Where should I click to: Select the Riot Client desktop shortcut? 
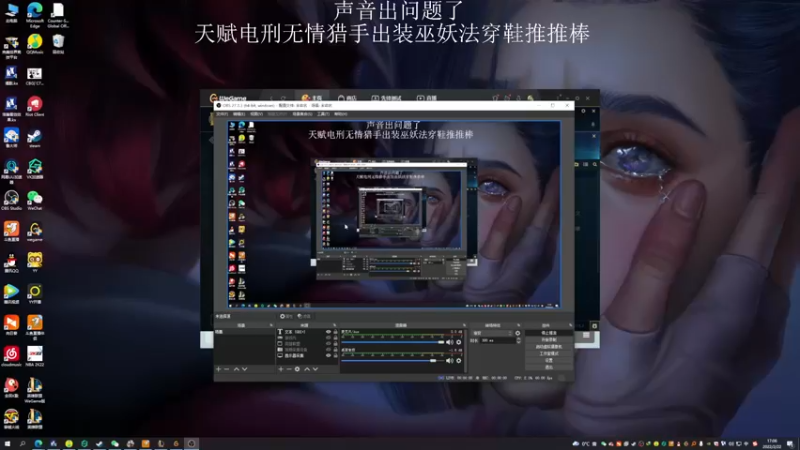(35, 107)
